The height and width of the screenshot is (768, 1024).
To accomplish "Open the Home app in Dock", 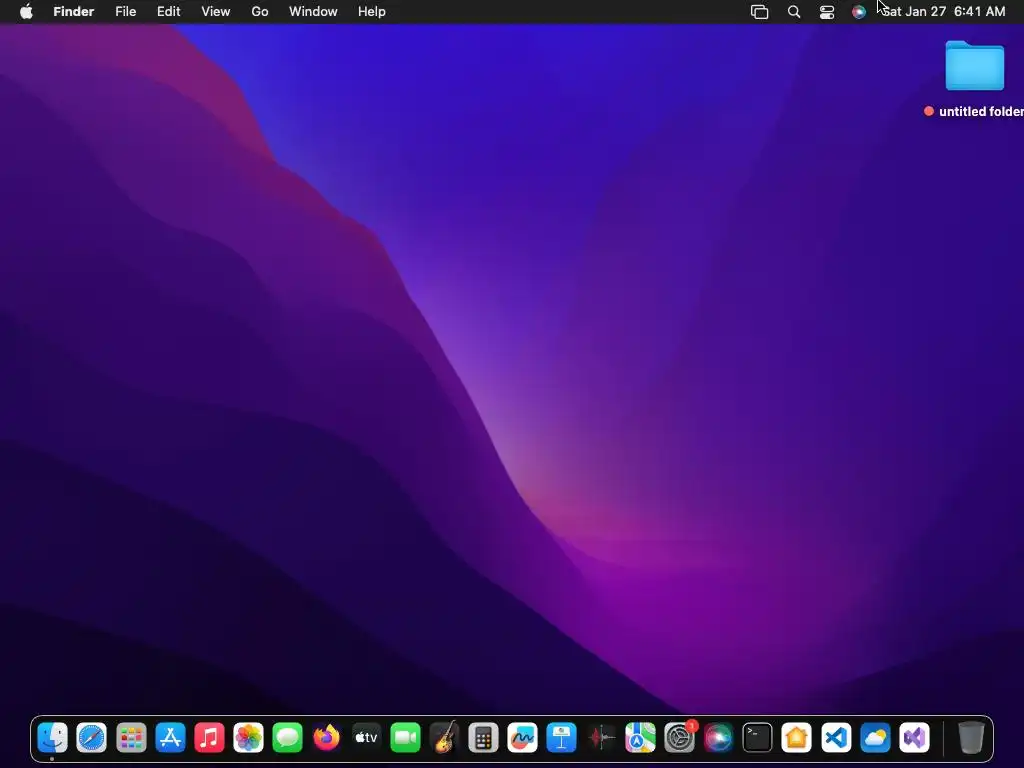I will (797, 738).
